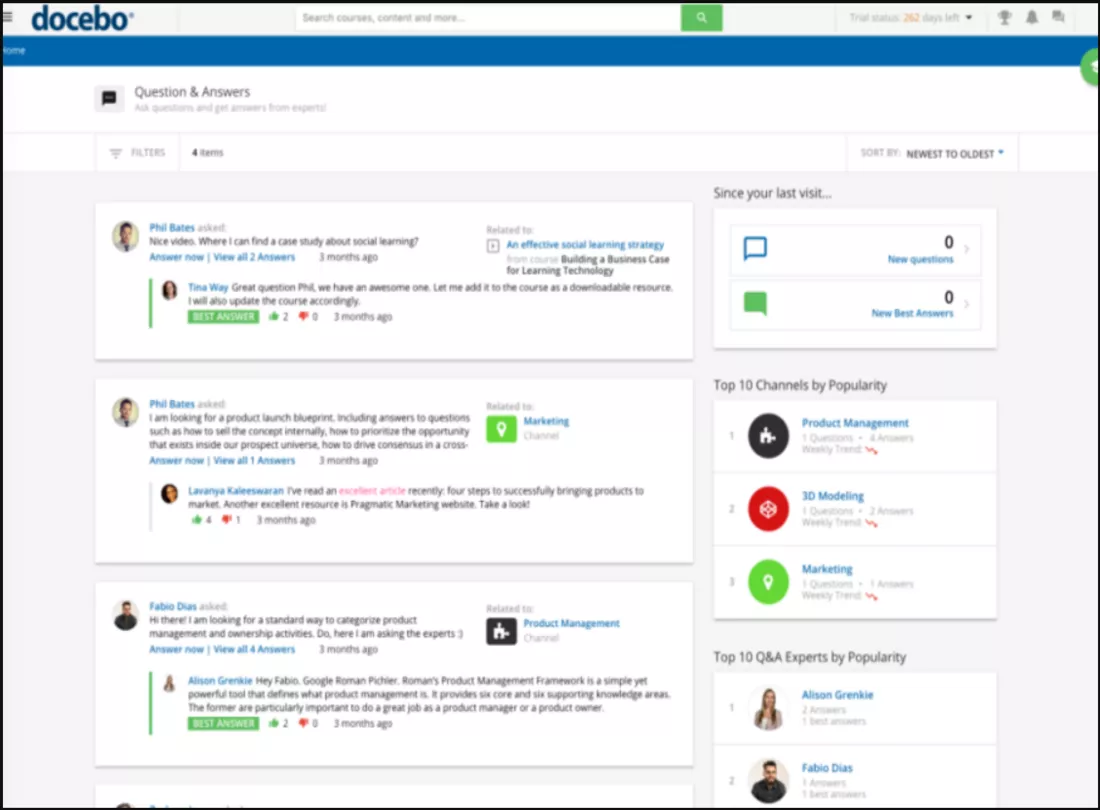Open the Newest to Oldest sort dropdown
The height and width of the screenshot is (810, 1100).
click(954, 154)
